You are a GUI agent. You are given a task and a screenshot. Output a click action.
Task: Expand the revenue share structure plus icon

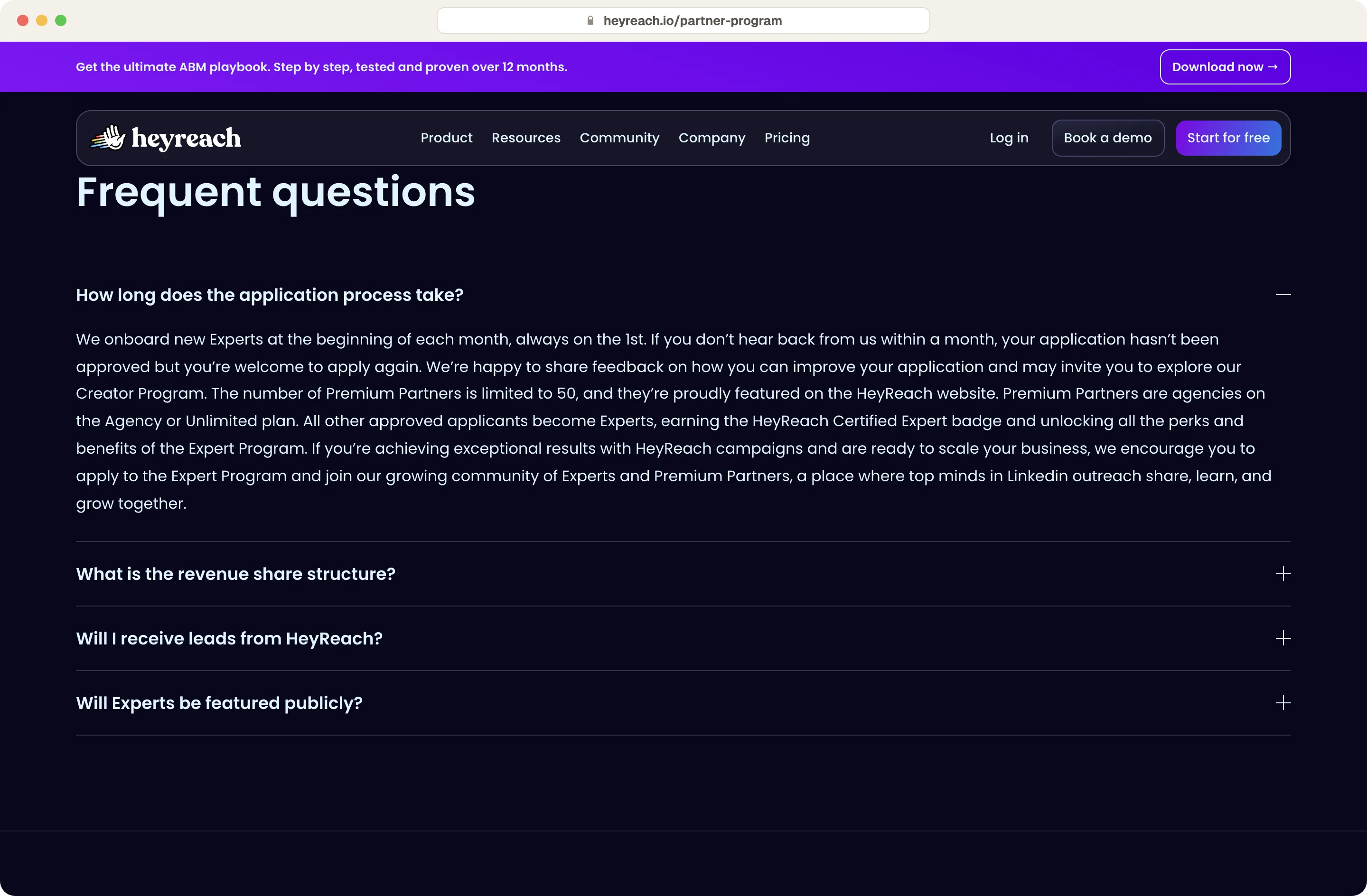[x=1283, y=574]
